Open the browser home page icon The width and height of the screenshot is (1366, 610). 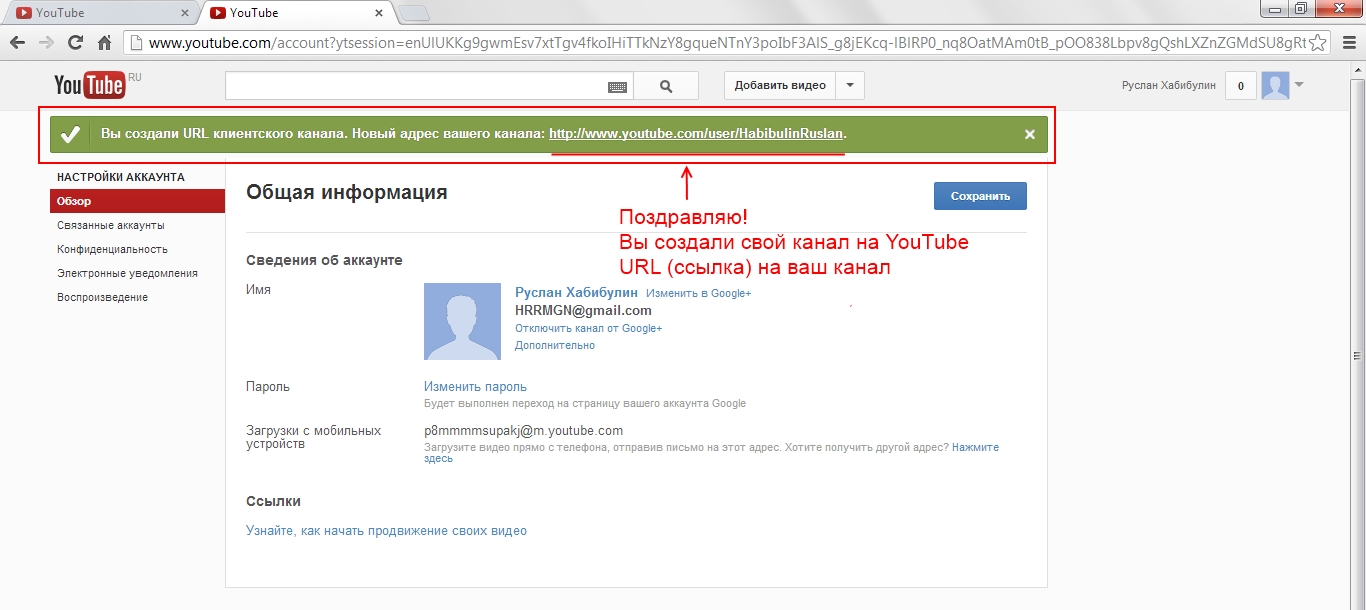coord(104,43)
